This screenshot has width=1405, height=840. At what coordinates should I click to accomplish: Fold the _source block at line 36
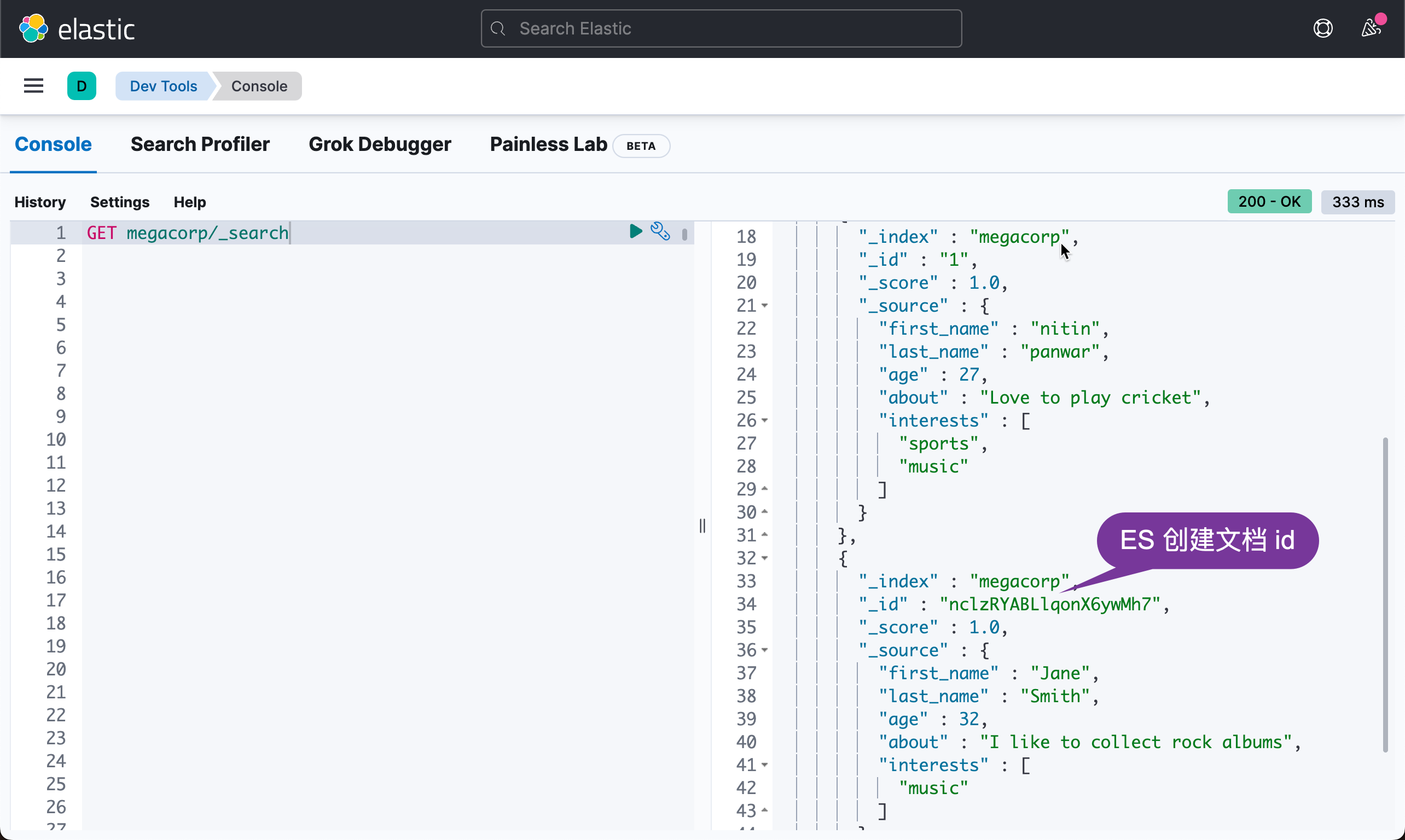764,650
